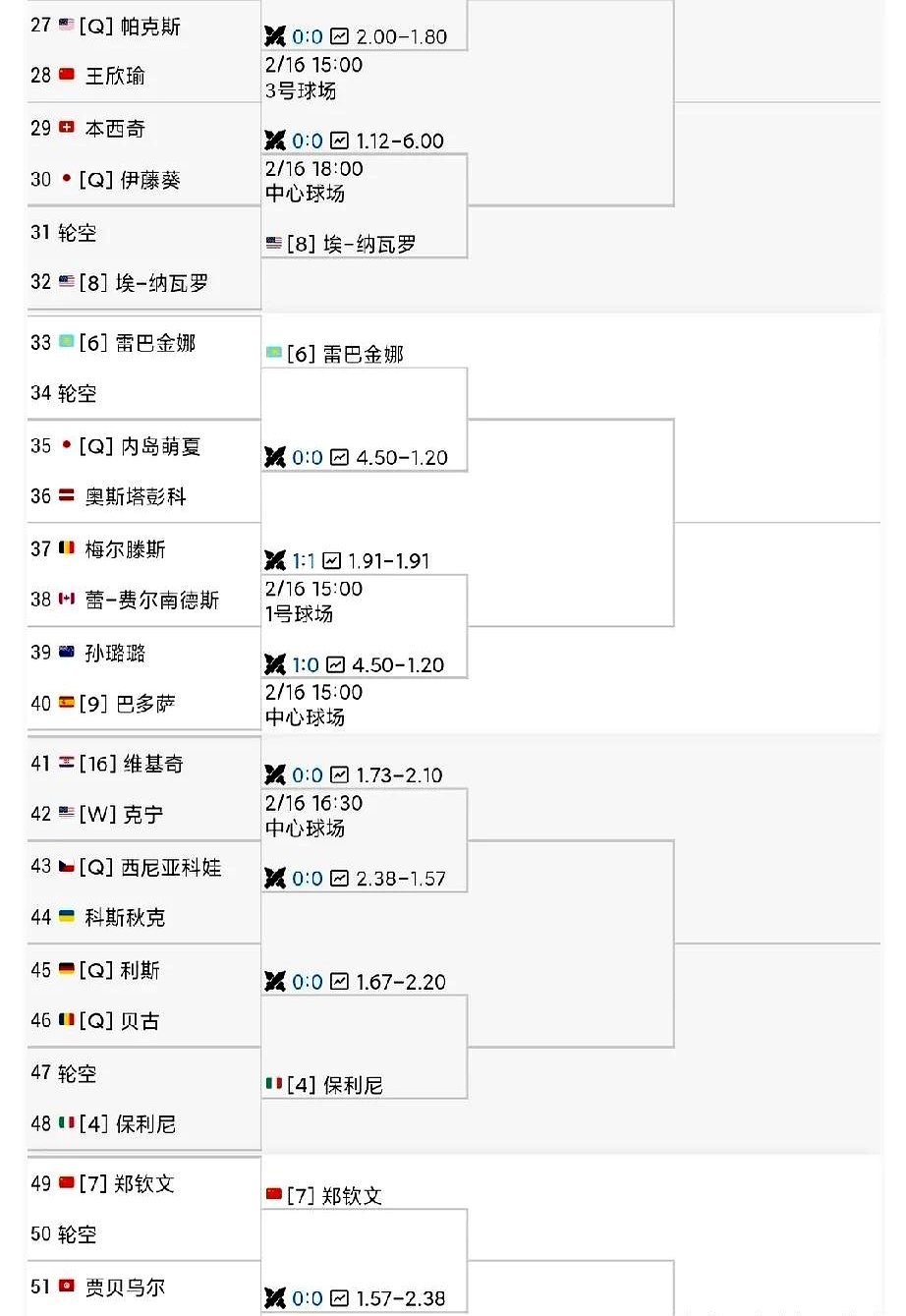The height and width of the screenshot is (1316, 906).
Task: Click the 0:0 score beside odds 1.67-2.20
Action: tap(307, 981)
